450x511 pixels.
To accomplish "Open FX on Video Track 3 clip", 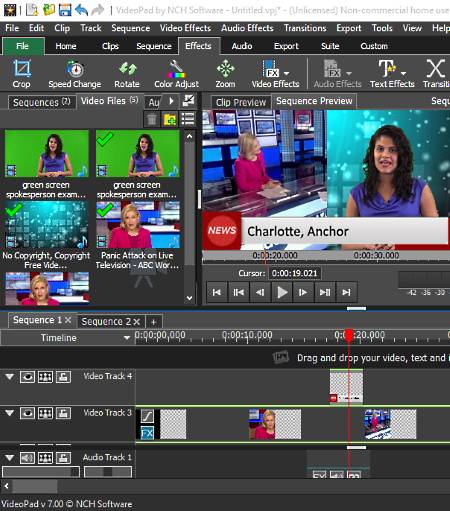I will click(x=147, y=433).
